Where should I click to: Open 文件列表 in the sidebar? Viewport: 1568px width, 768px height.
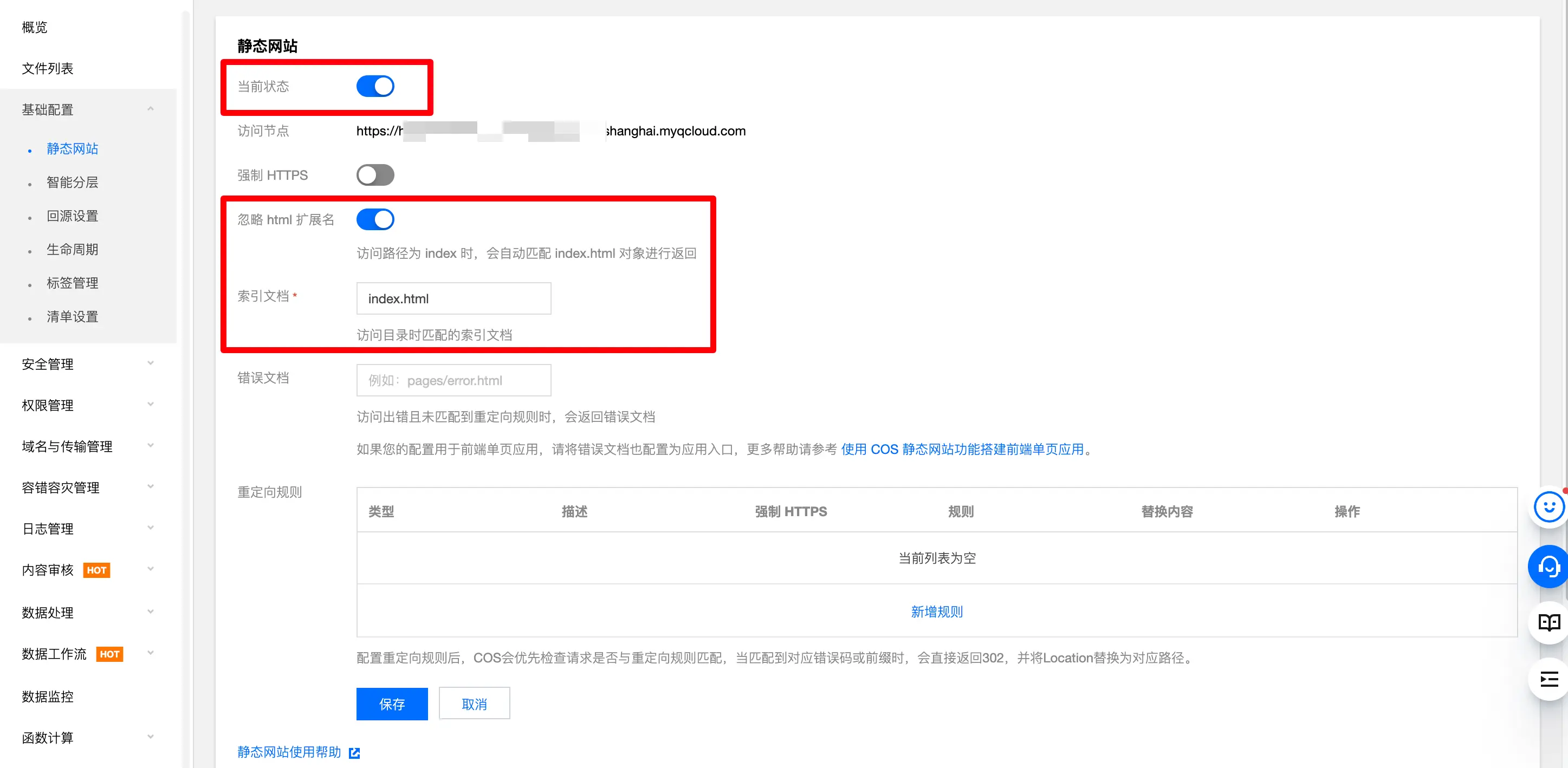pyautogui.click(x=48, y=69)
